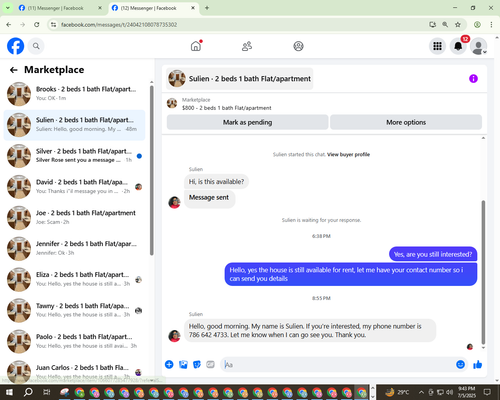This screenshot has height=400, width=500.
Task: Click More options button
Action: (x=406, y=122)
